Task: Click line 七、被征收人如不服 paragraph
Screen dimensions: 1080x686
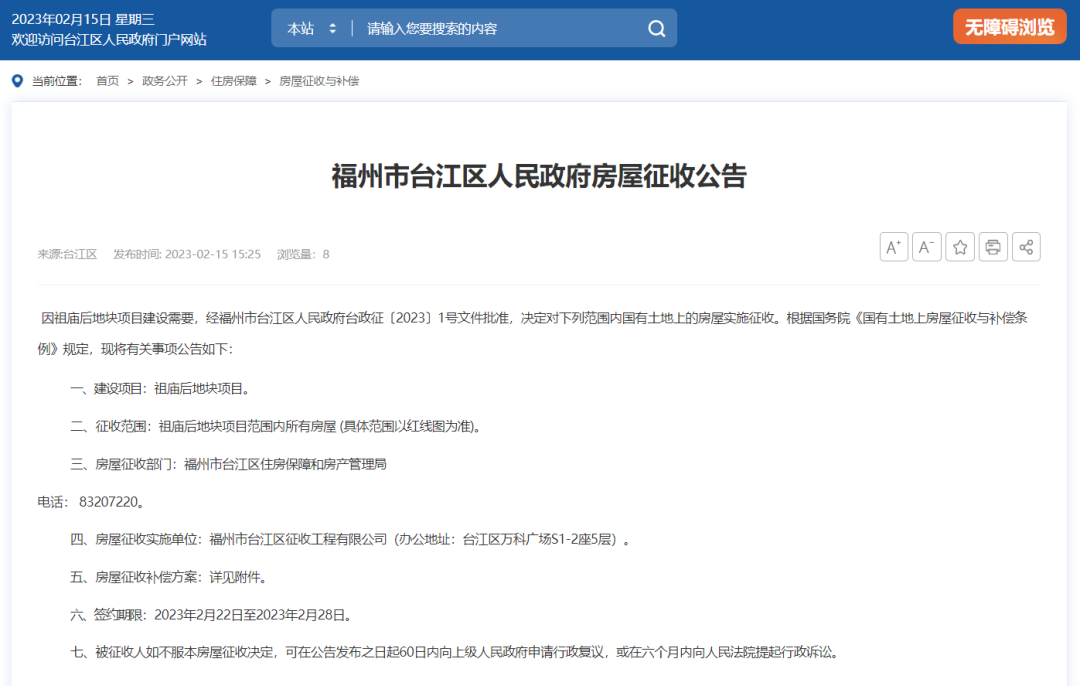Action: pyautogui.click(x=455, y=652)
